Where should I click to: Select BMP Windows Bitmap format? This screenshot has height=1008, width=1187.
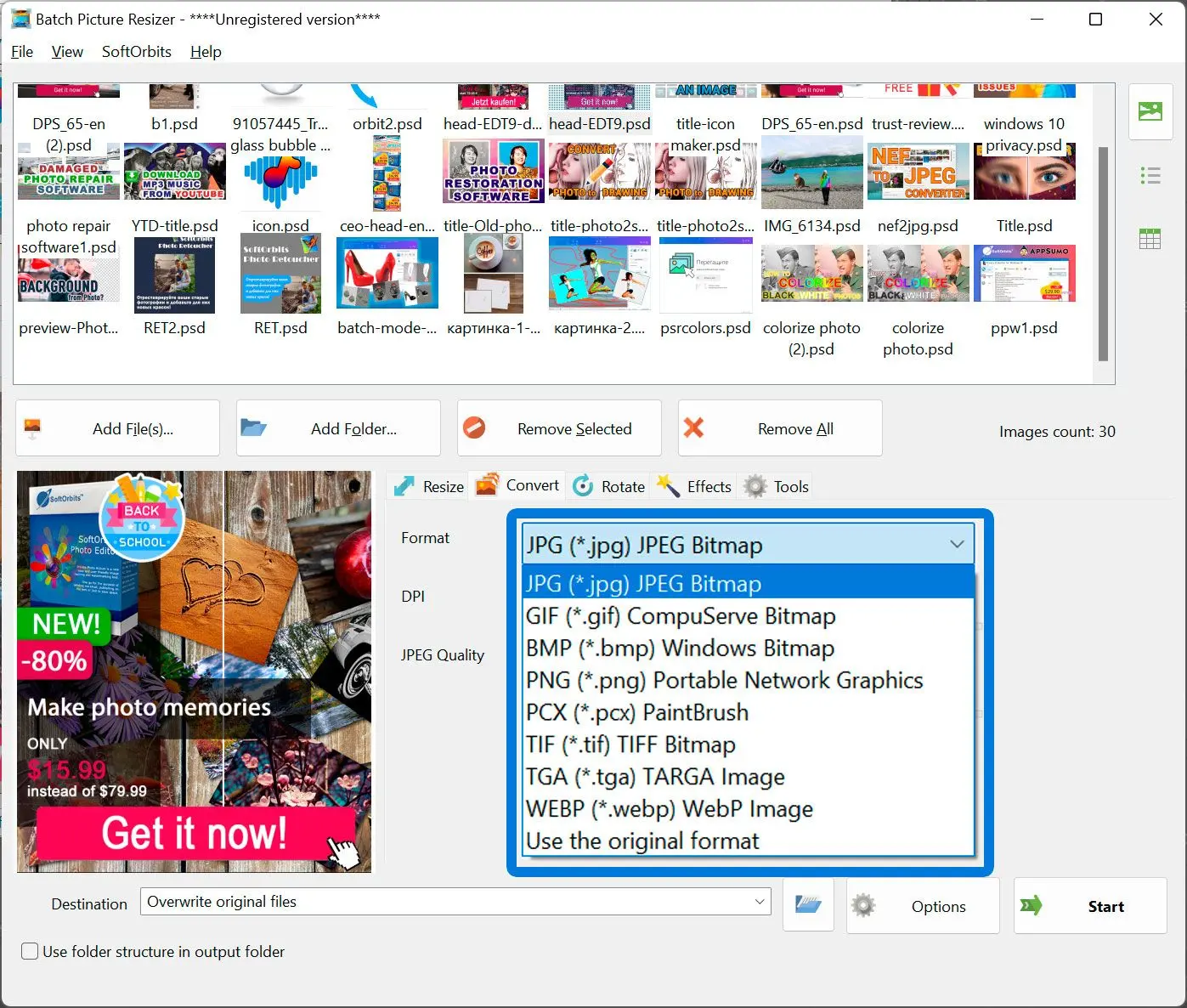point(748,648)
